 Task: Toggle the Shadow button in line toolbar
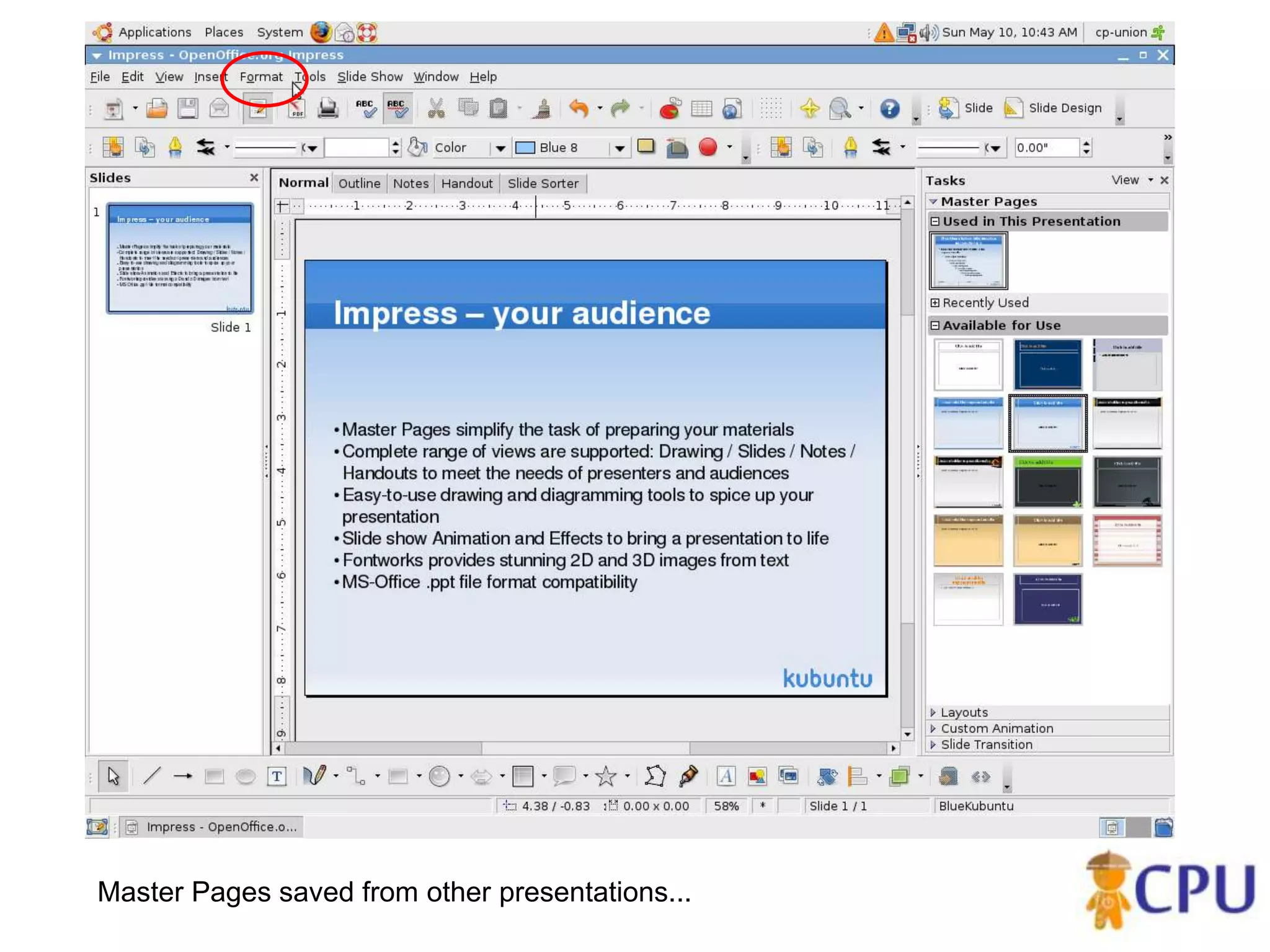point(646,146)
